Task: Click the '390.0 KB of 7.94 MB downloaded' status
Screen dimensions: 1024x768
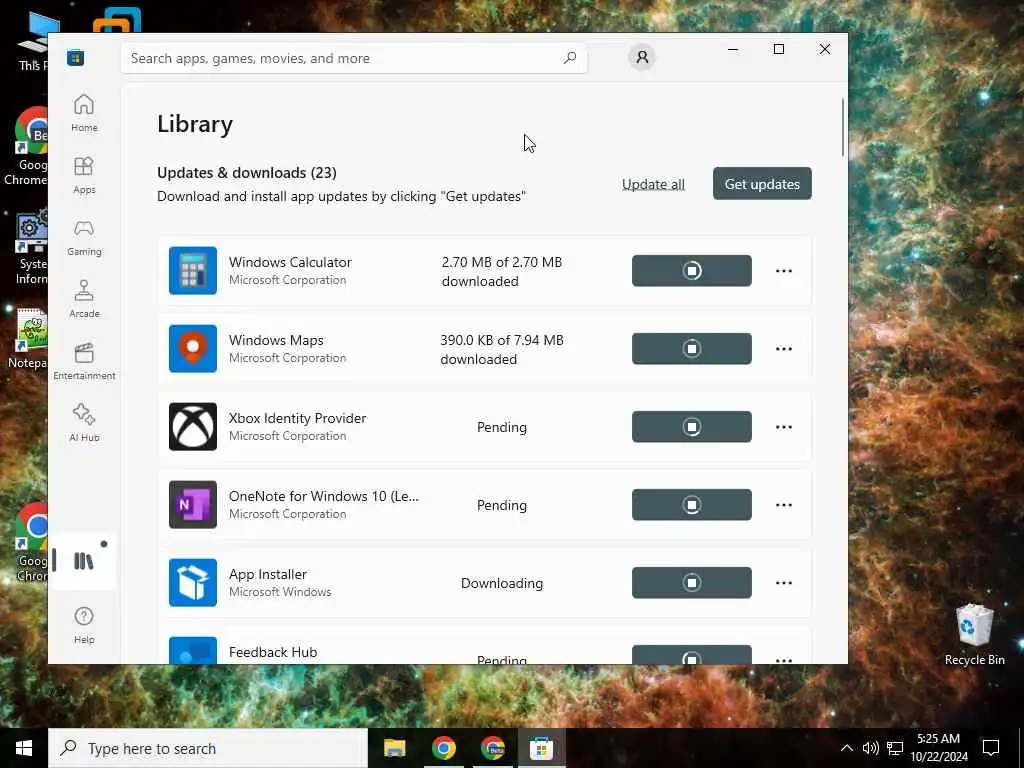Action: point(502,349)
